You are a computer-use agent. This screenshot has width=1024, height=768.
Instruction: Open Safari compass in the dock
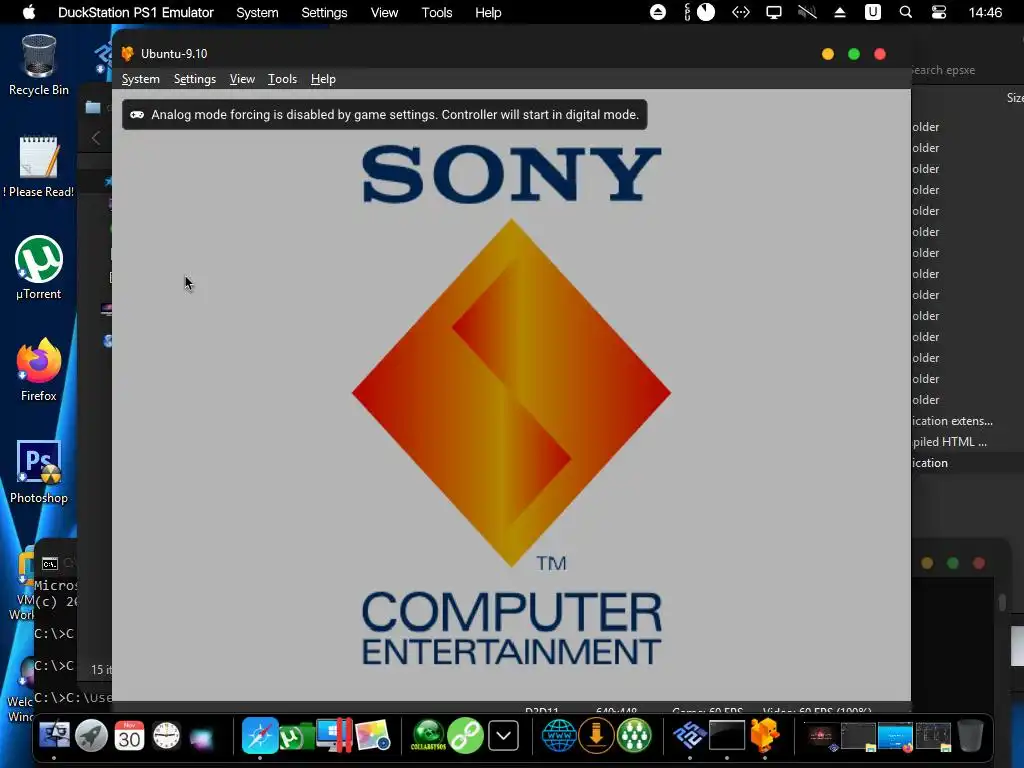click(260, 735)
